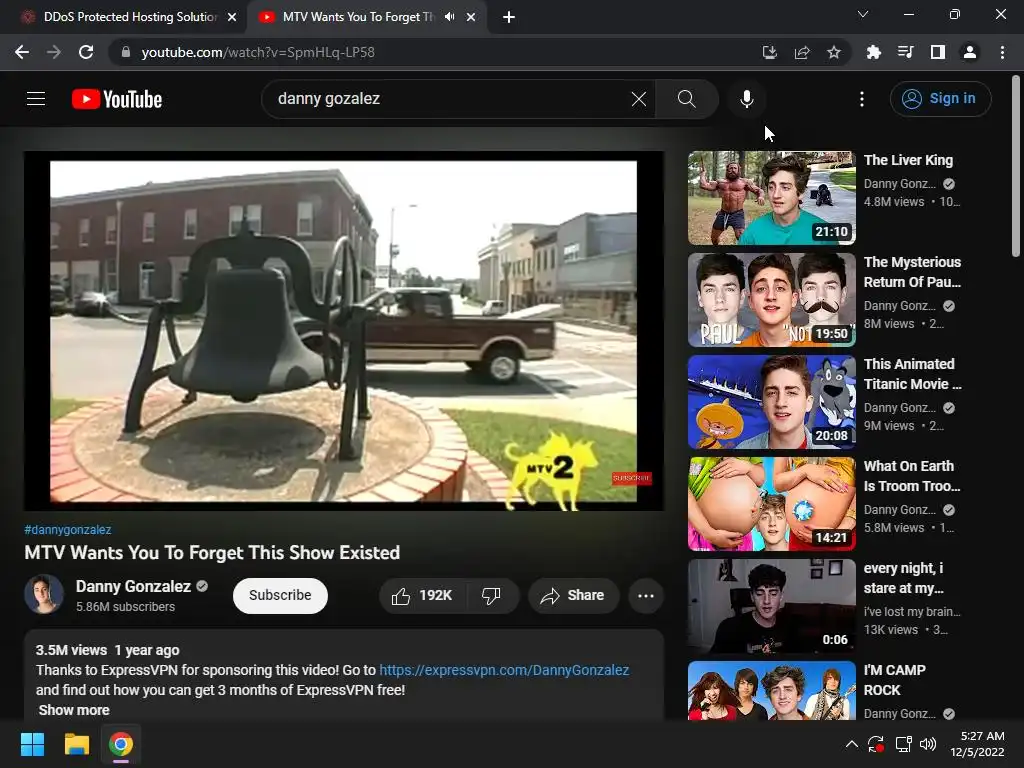The height and width of the screenshot is (768, 1024).
Task: Open Danny Gonzalez channel avatar
Action: coord(44,594)
